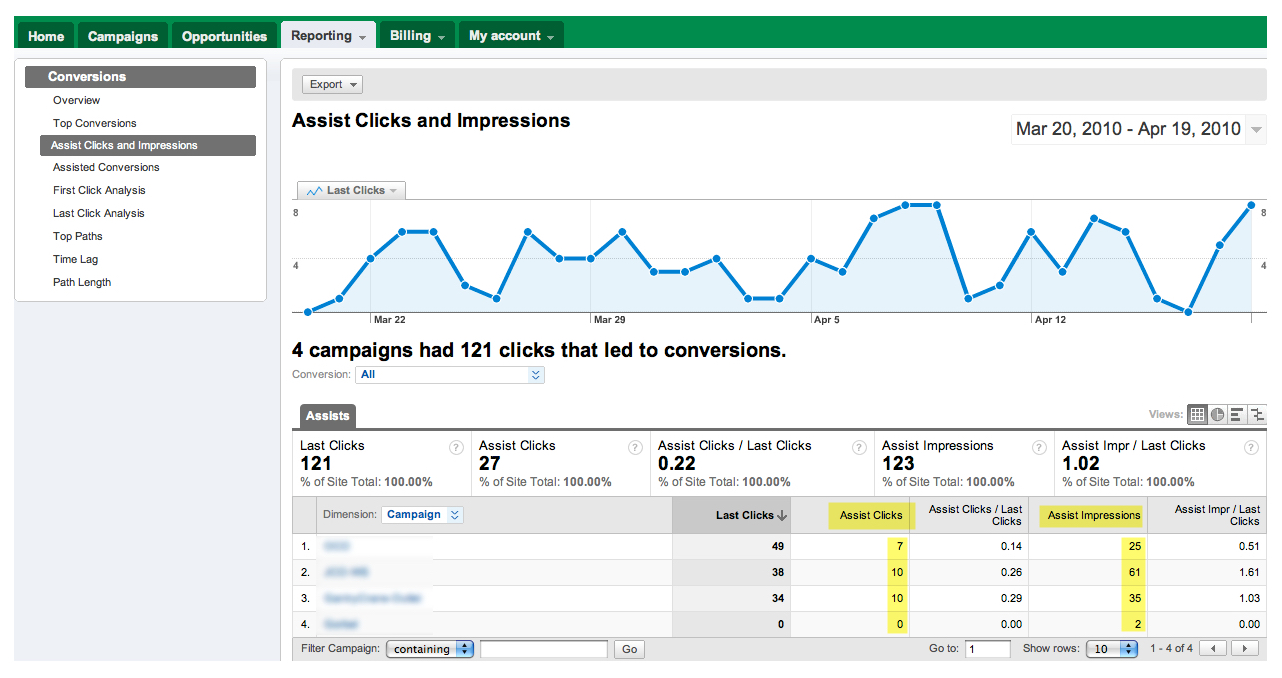Switch to the table view icon

coord(1197,414)
